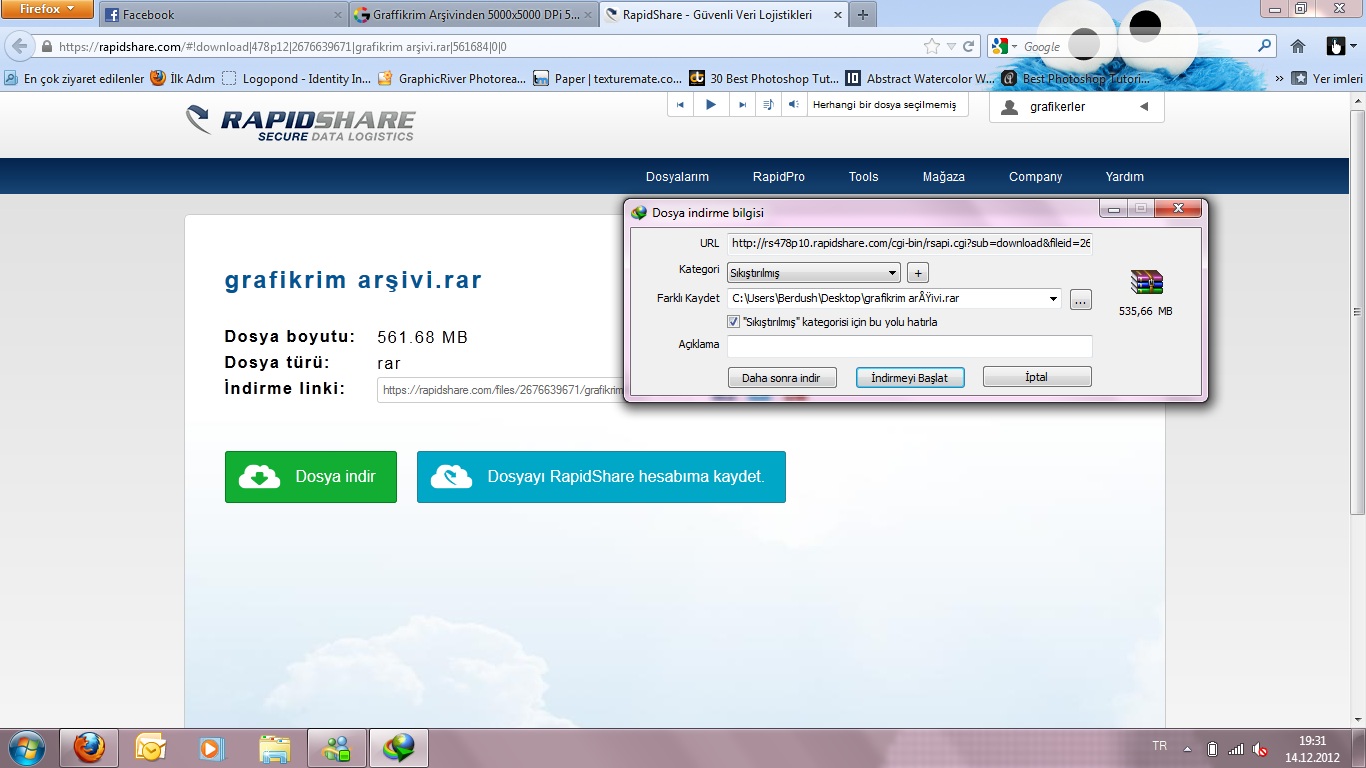This screenshot has width=1366, height=768.
Task: Show hidden system tray icons arrow
Action: [x=1187, y=749]
